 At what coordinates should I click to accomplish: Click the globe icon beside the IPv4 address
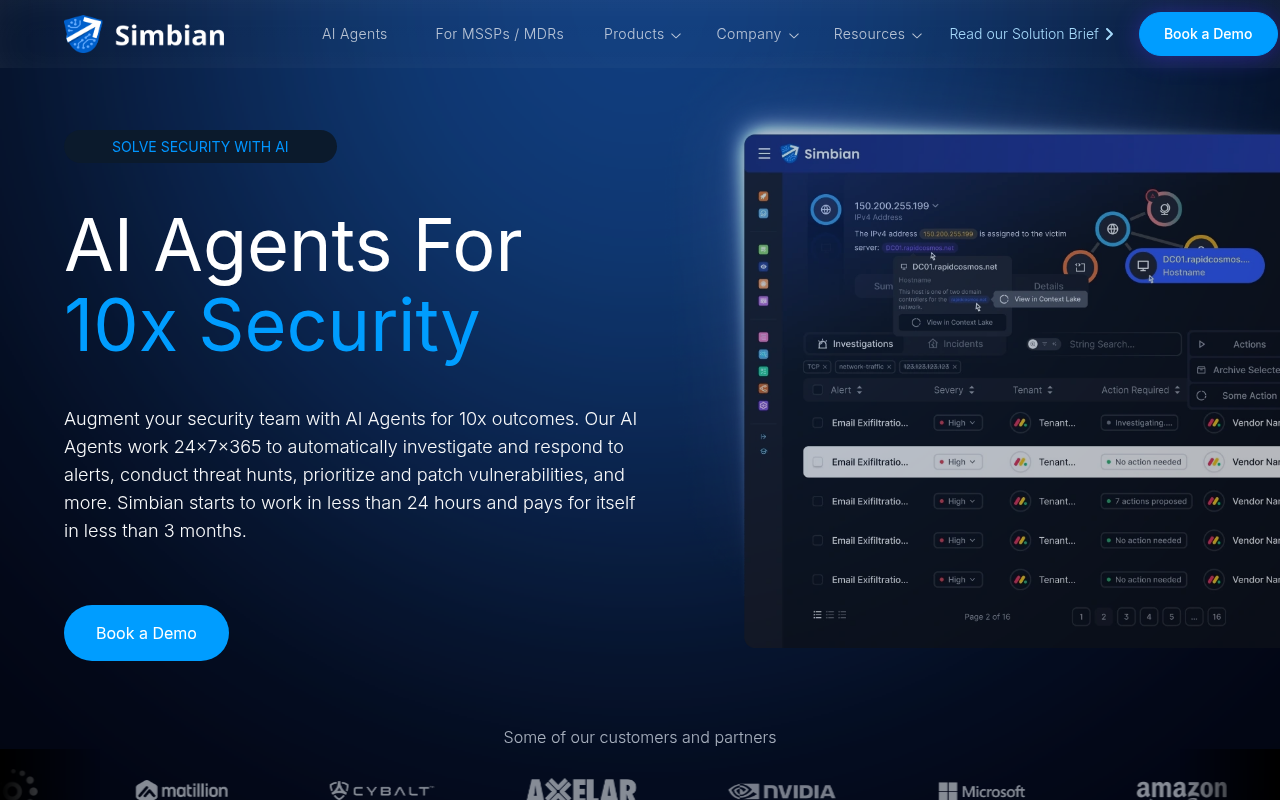pyautogui.click(x=825, y=210)
